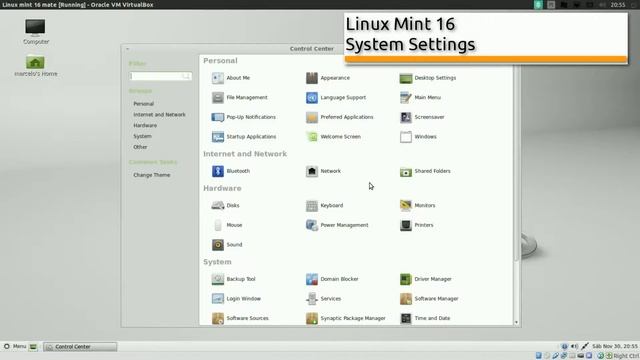Open the Startup Applications icon

(x=218, y=137)
